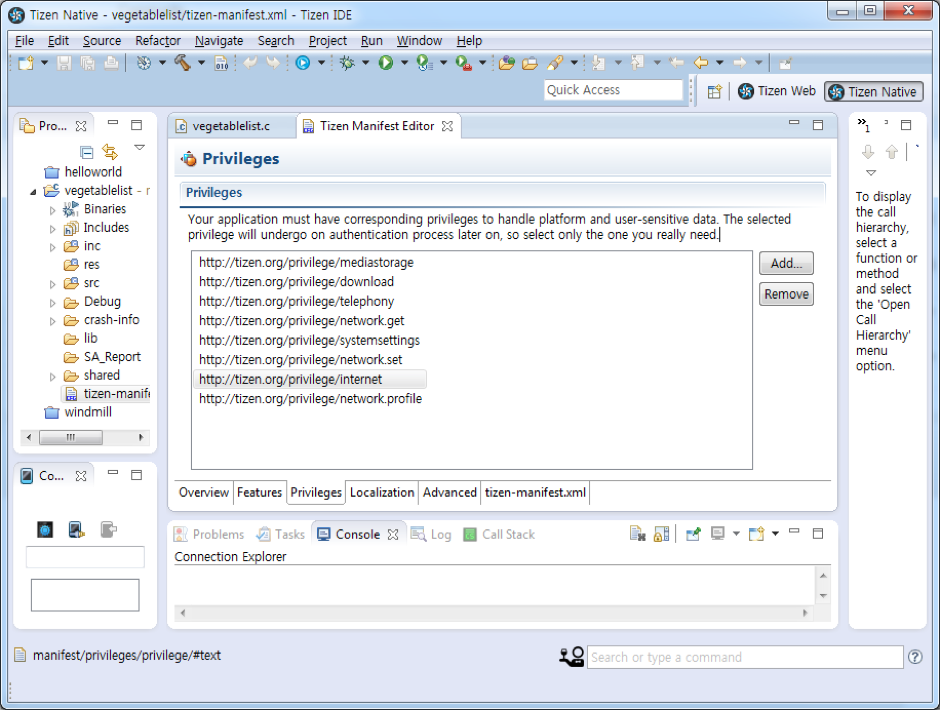The width and height of the screenshot is (940, 710).
Task: Click the hammer Build icon
Action: 182,63
